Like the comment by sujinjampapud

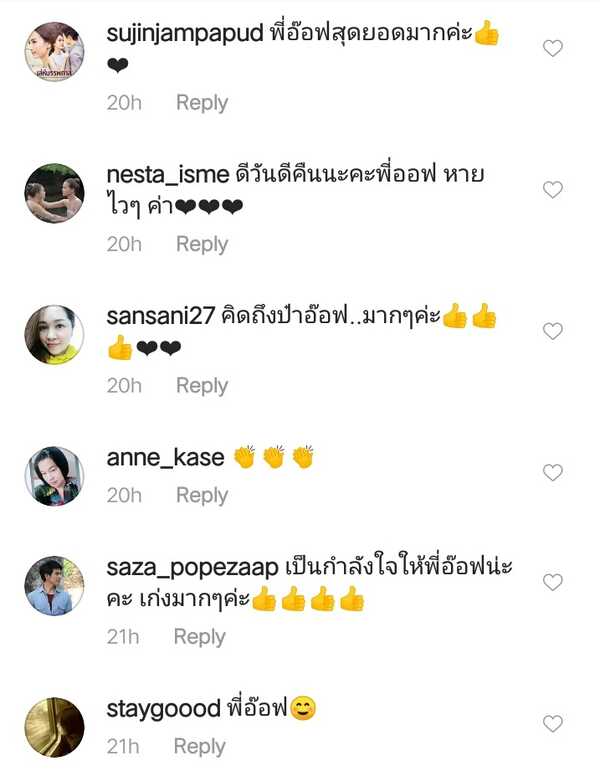point(552,48)
